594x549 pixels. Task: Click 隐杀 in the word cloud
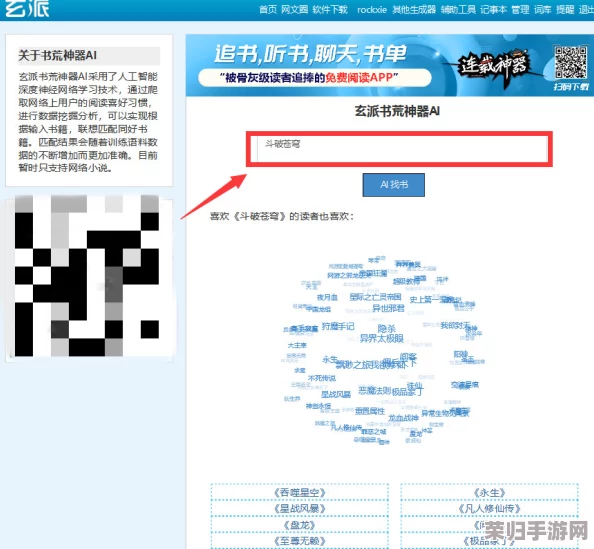[x=386, y=328]
